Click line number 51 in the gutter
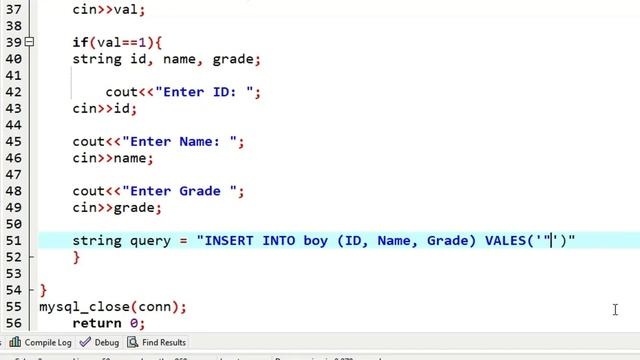The image size is (640, 360). [x=13, y=240]
